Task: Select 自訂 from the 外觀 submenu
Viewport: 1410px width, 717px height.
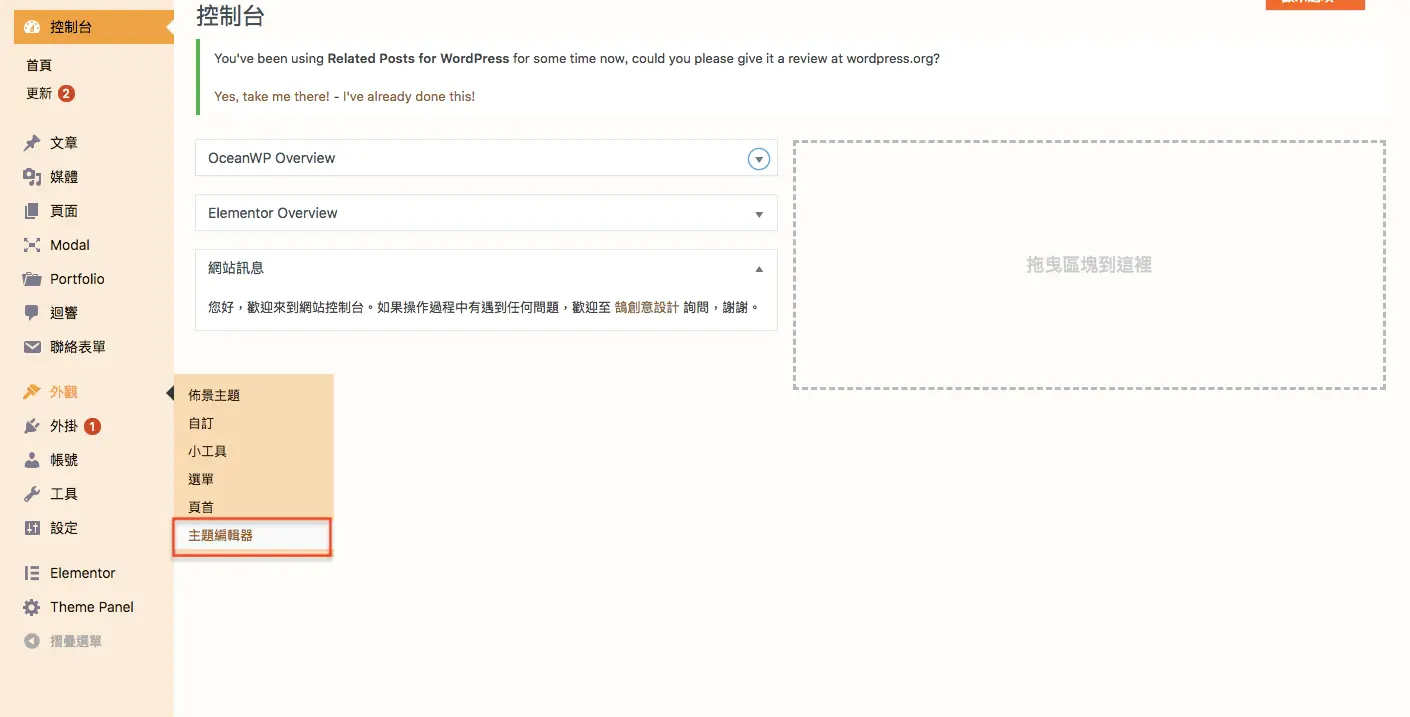Action: 201,423
